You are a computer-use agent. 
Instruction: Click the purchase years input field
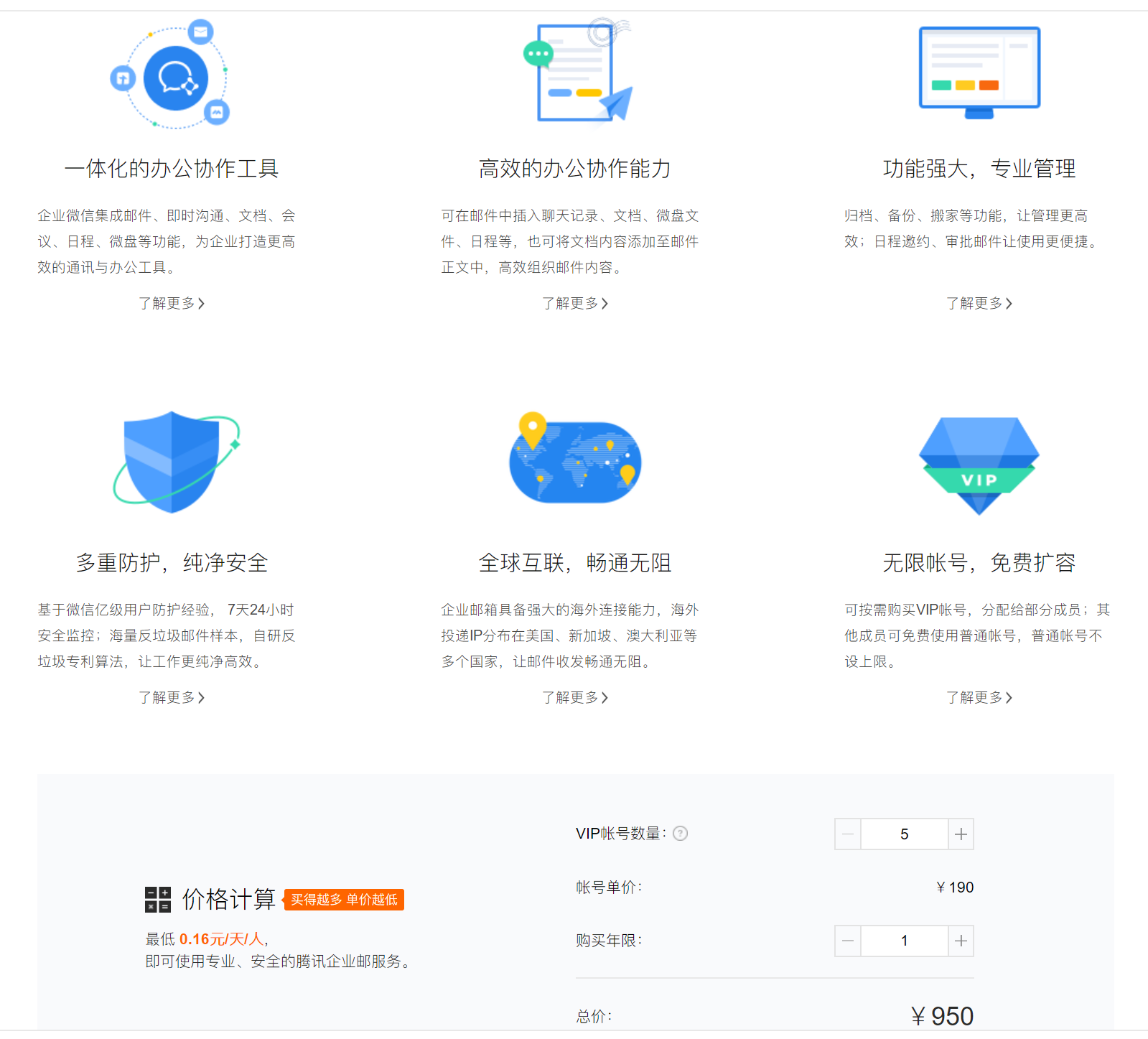click(904, 941)
